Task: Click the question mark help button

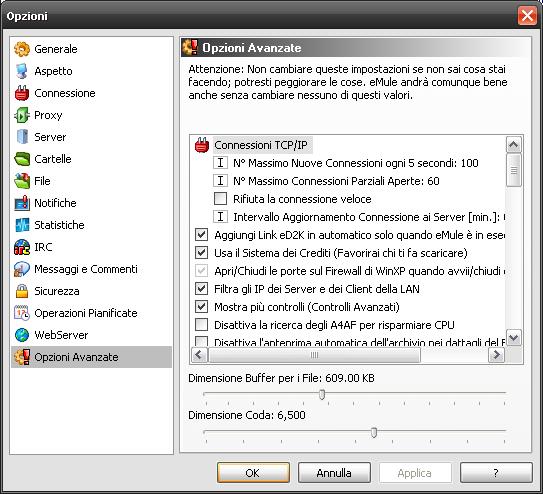Action: coord(496,473)
